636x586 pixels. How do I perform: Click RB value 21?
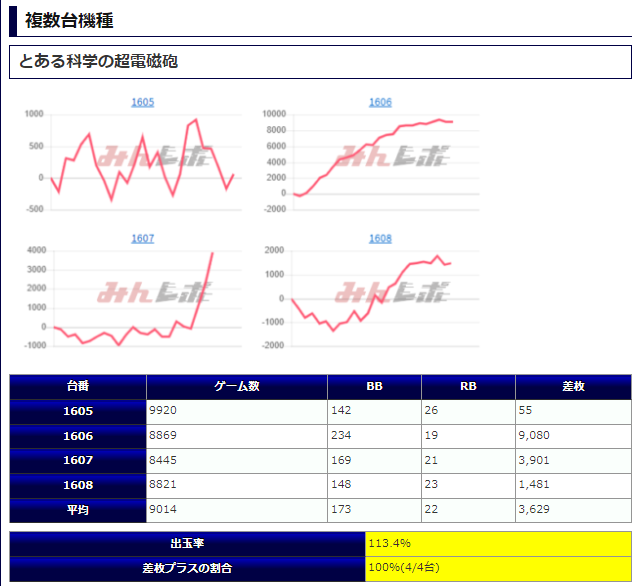468,461
